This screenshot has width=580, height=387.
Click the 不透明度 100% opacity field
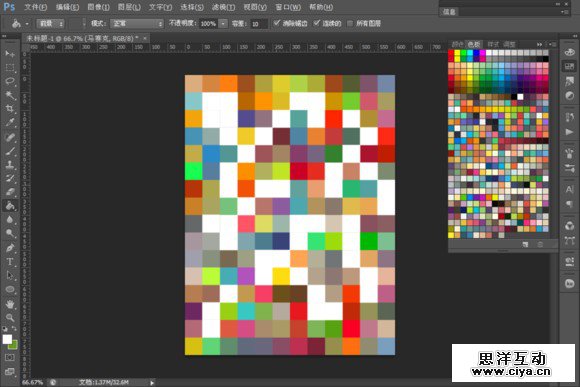coord(209,24)
